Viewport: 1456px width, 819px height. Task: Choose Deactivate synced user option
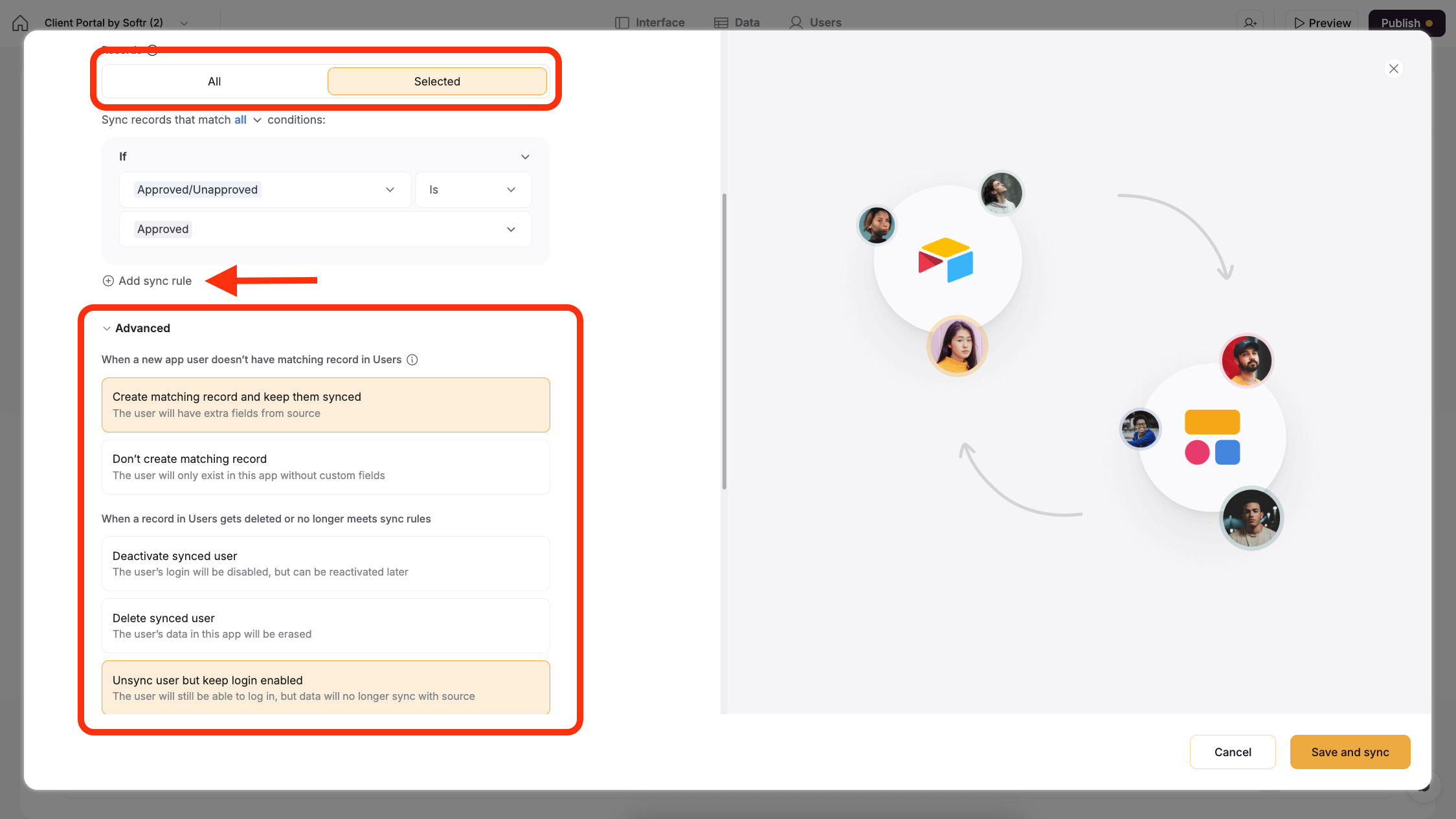[326, 563]
